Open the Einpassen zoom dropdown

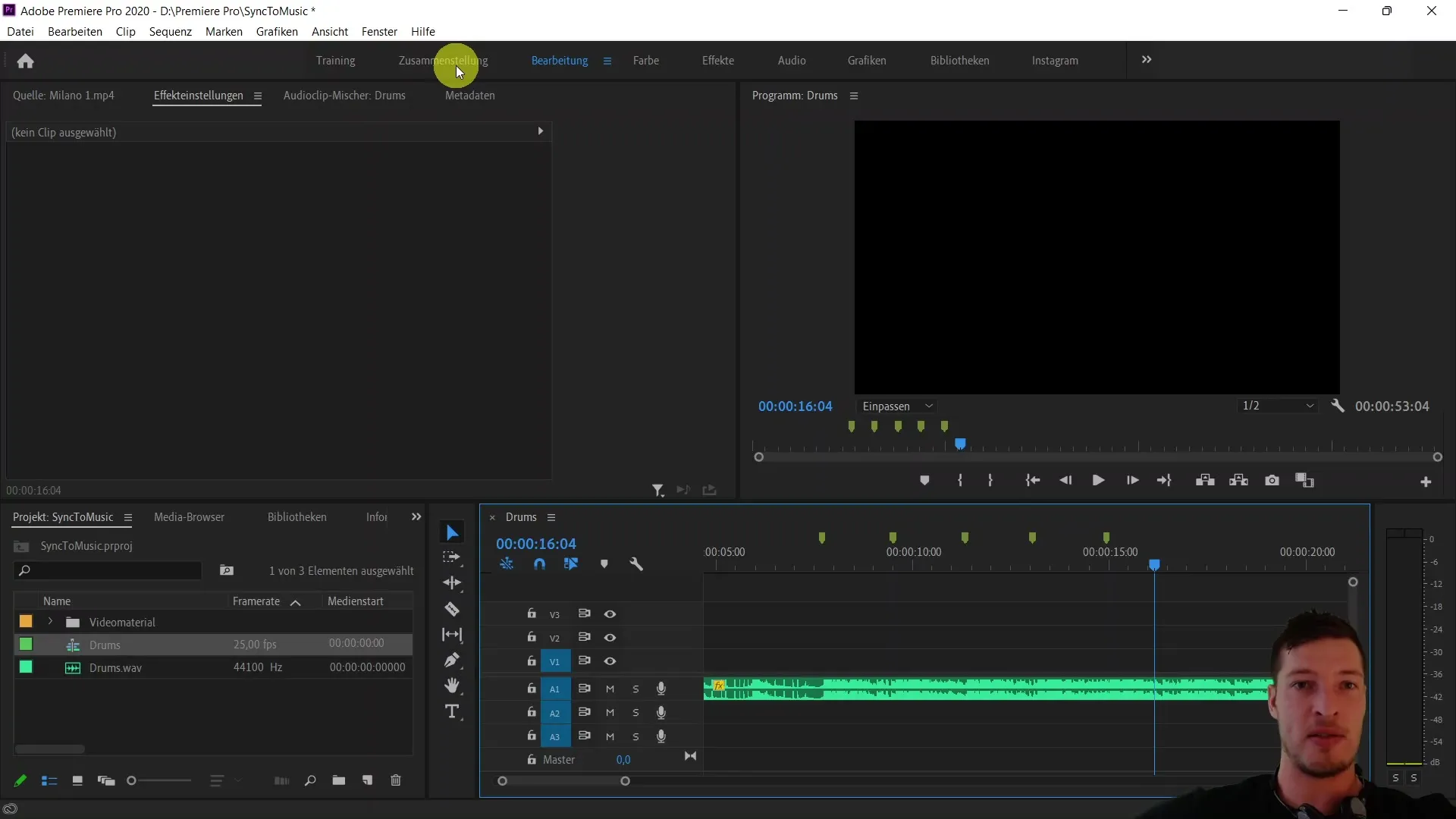[x=897, y=406]
